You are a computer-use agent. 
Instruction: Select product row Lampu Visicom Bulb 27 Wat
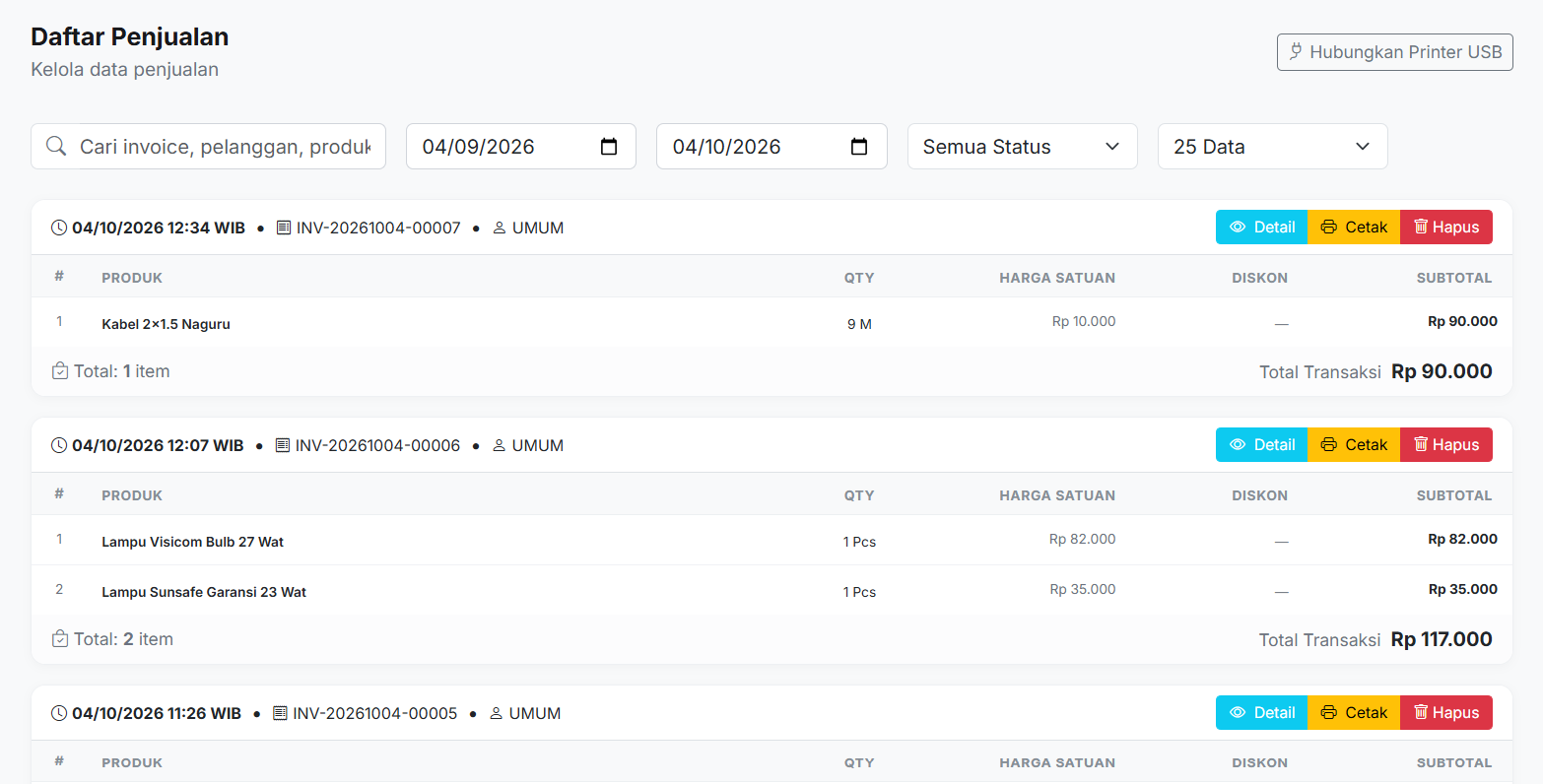tap(771, 540)
